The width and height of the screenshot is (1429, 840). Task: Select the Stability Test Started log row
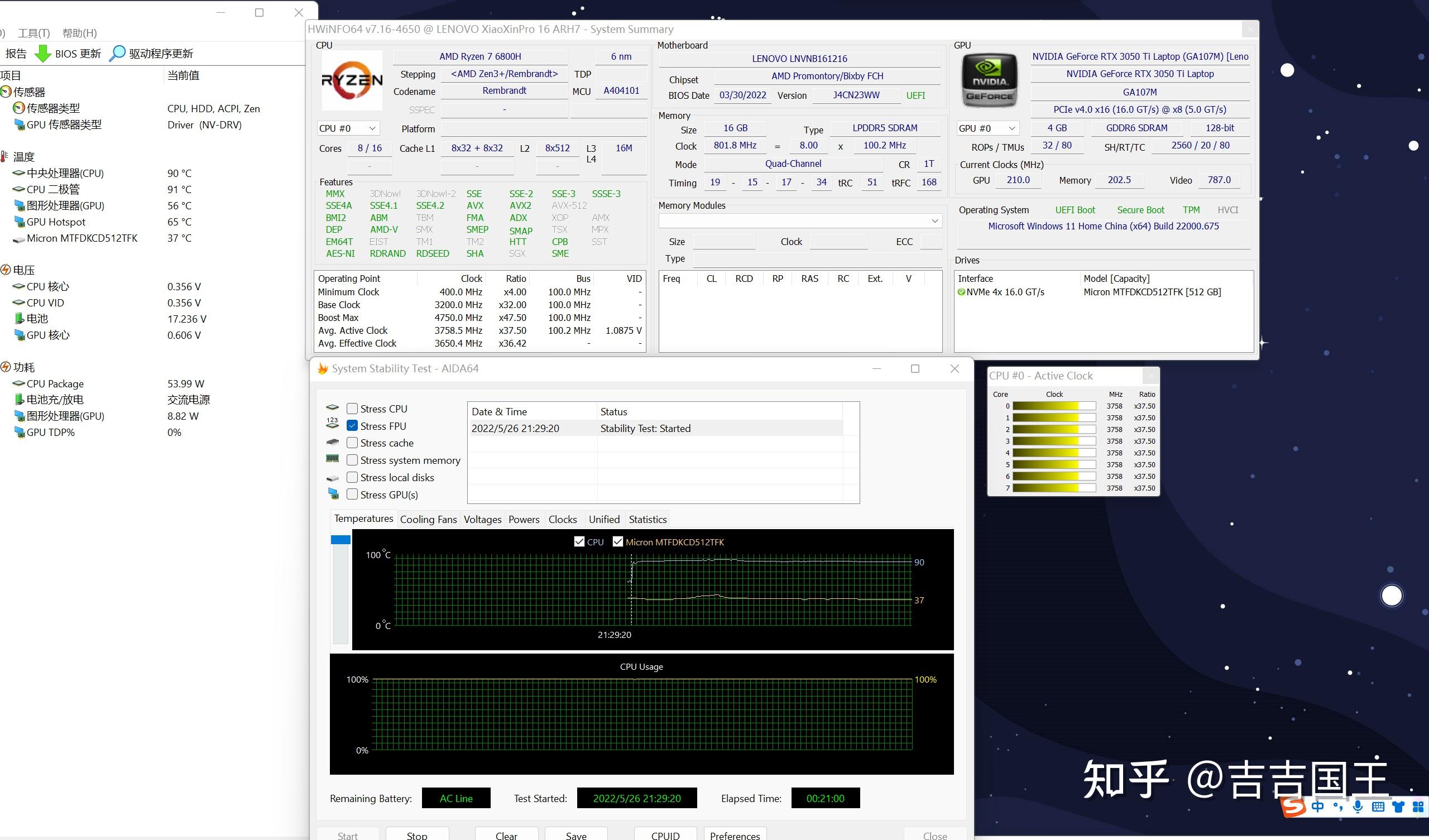point(655,428)
